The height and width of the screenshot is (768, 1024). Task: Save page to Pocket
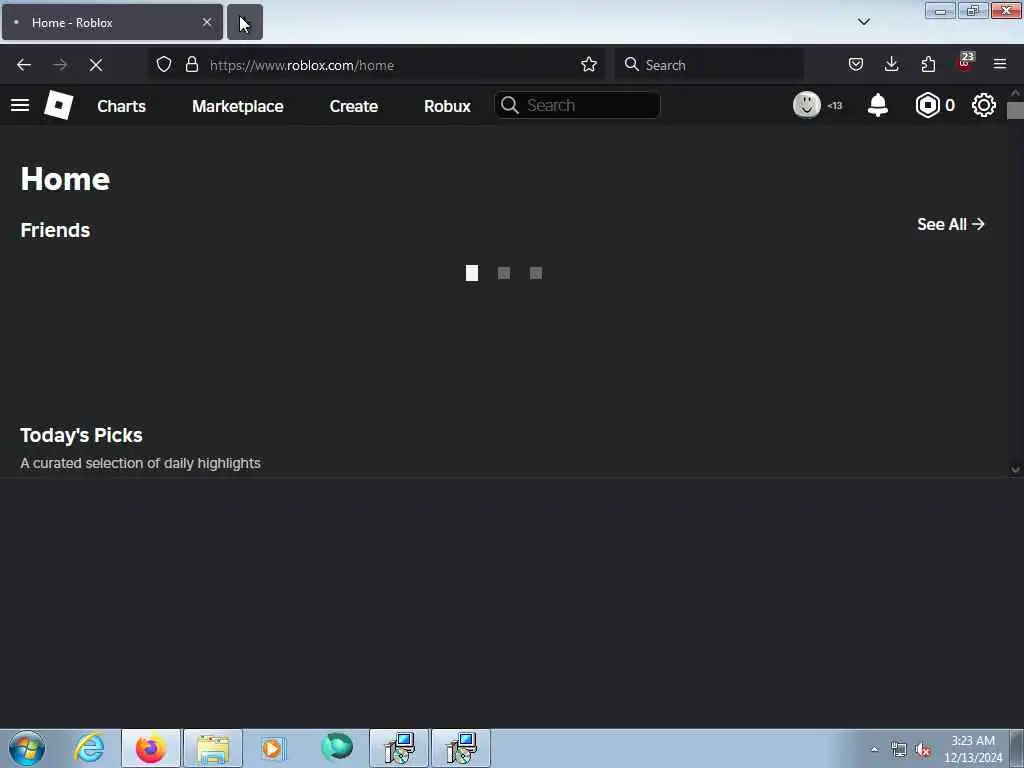click(856, 64)
